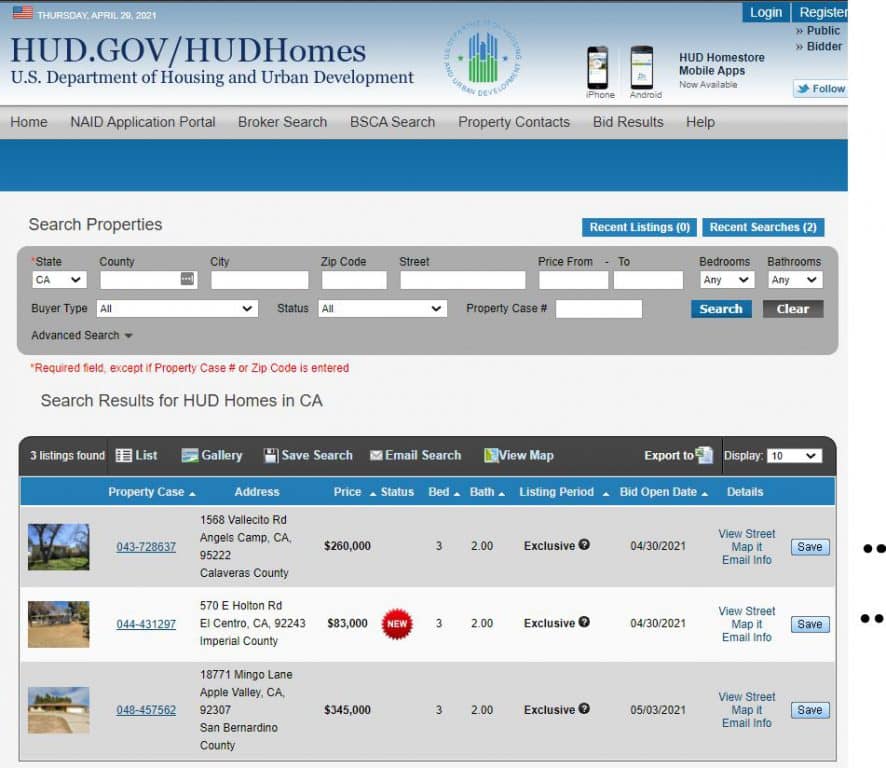Click the City input field
The height and width of the screenshot is (768, 886).
260,280
